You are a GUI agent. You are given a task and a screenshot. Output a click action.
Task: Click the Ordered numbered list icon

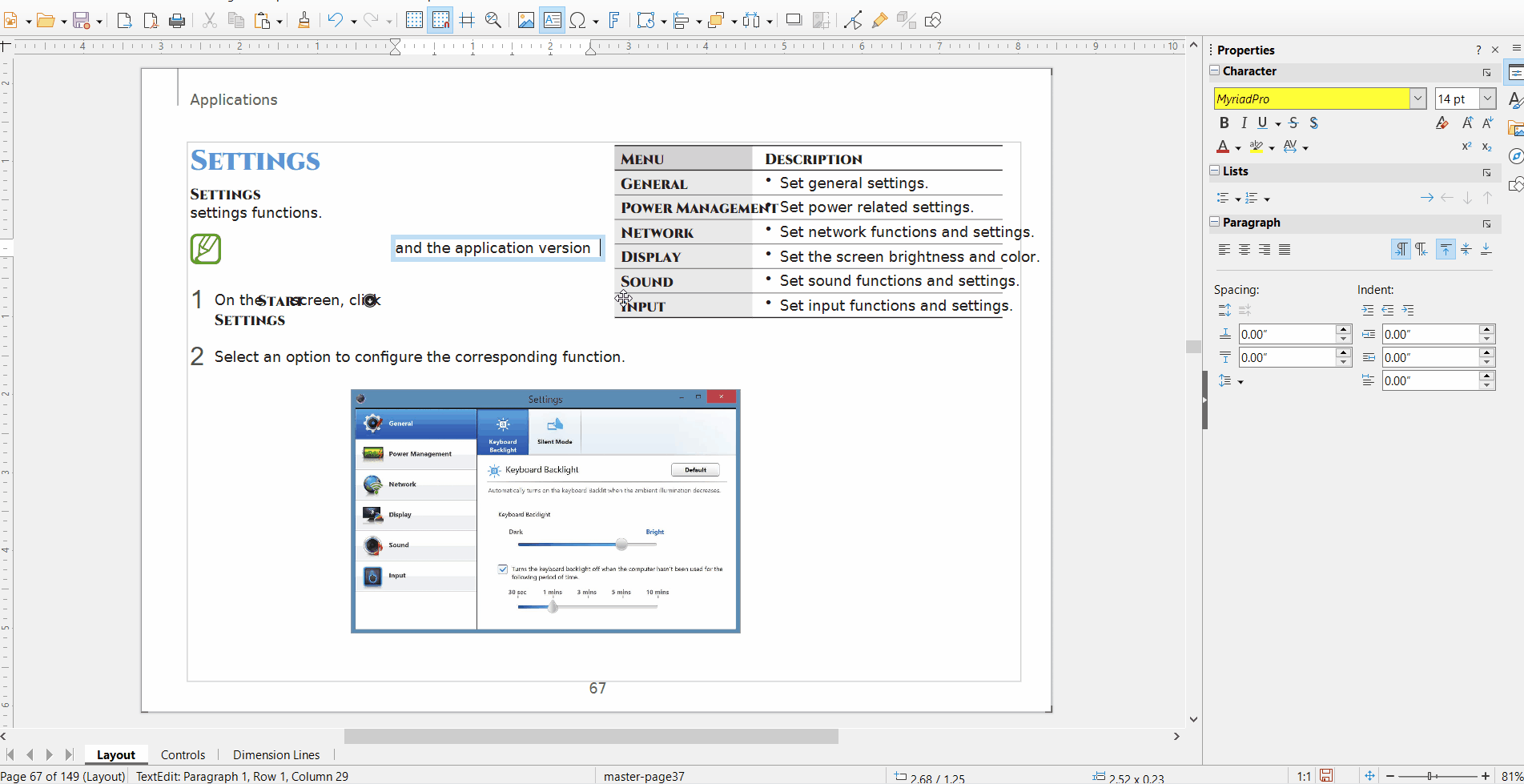pos(1253,198)
